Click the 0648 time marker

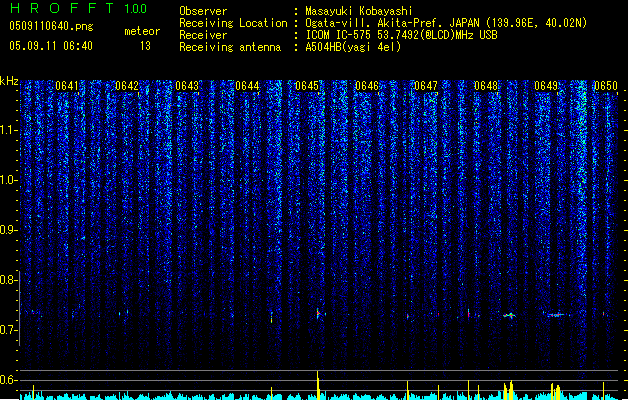coord(486,86)
